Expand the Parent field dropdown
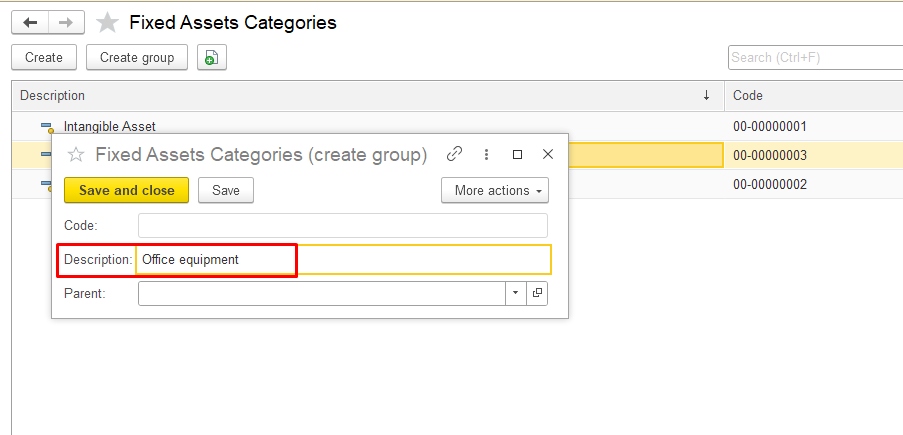Image resolution: width=903 pixels, height=435 pixels. pos(516,293)
